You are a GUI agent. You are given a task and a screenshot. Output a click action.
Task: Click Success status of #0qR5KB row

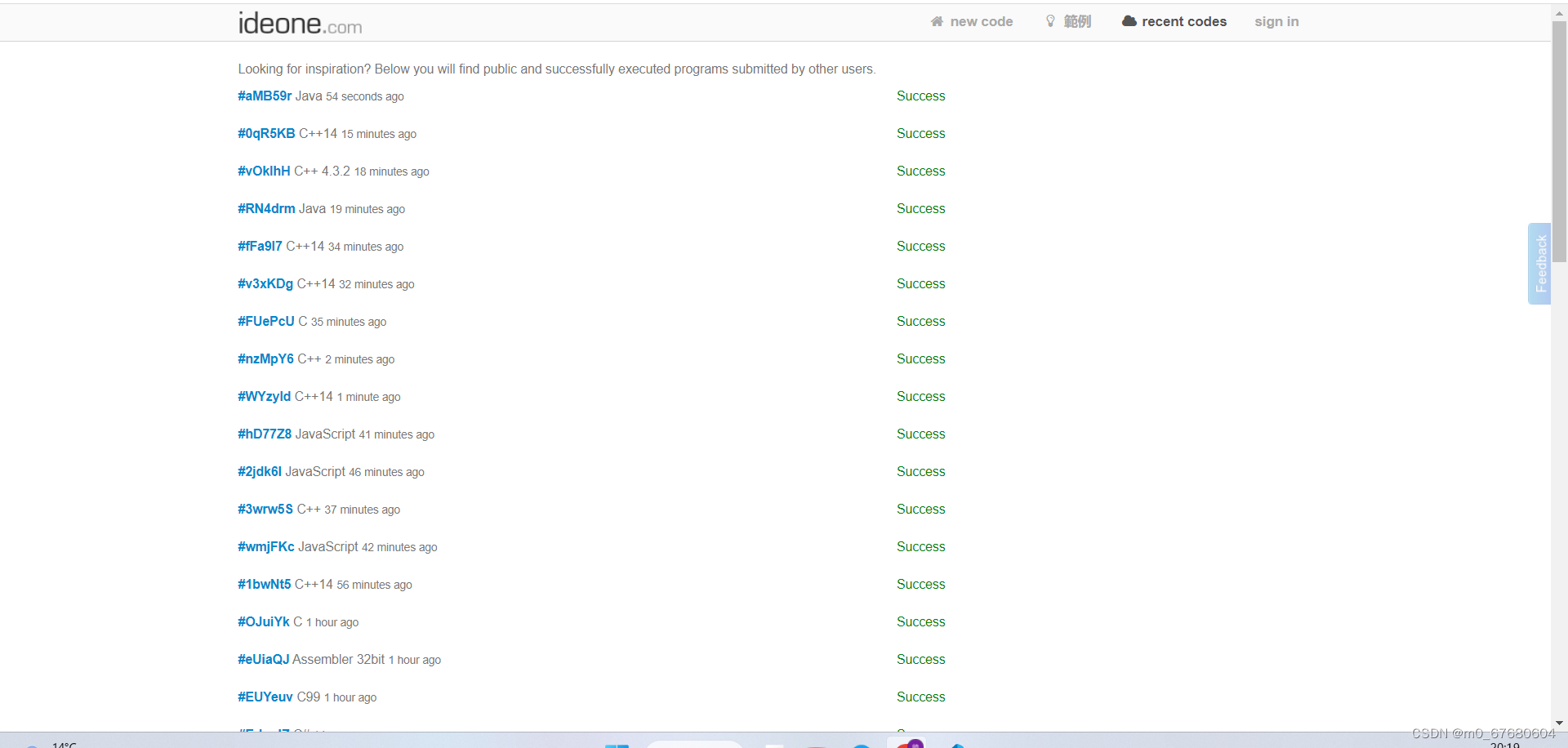point(920,133)
